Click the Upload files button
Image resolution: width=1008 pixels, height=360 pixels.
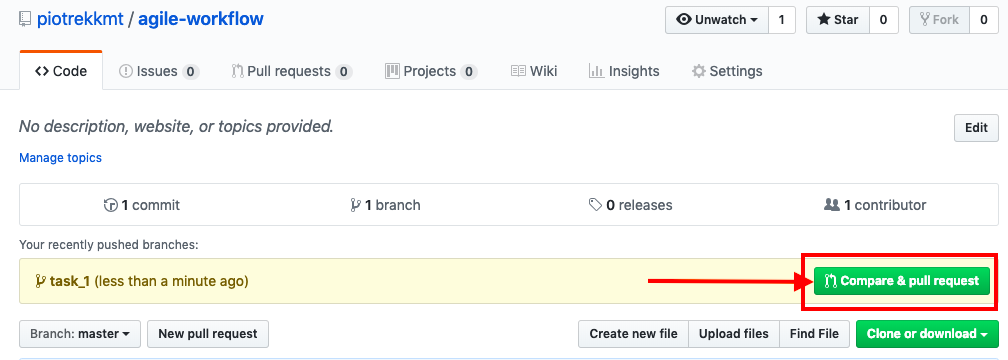pyautogui.click(x=734, y=334)
